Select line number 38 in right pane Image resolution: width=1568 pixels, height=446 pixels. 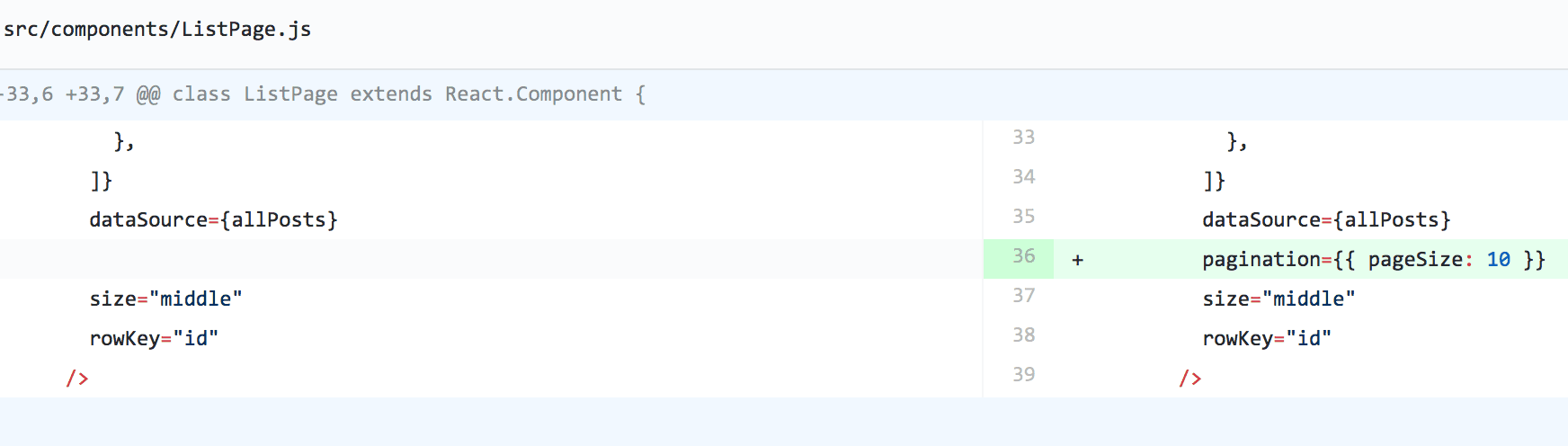(1023, 335)
